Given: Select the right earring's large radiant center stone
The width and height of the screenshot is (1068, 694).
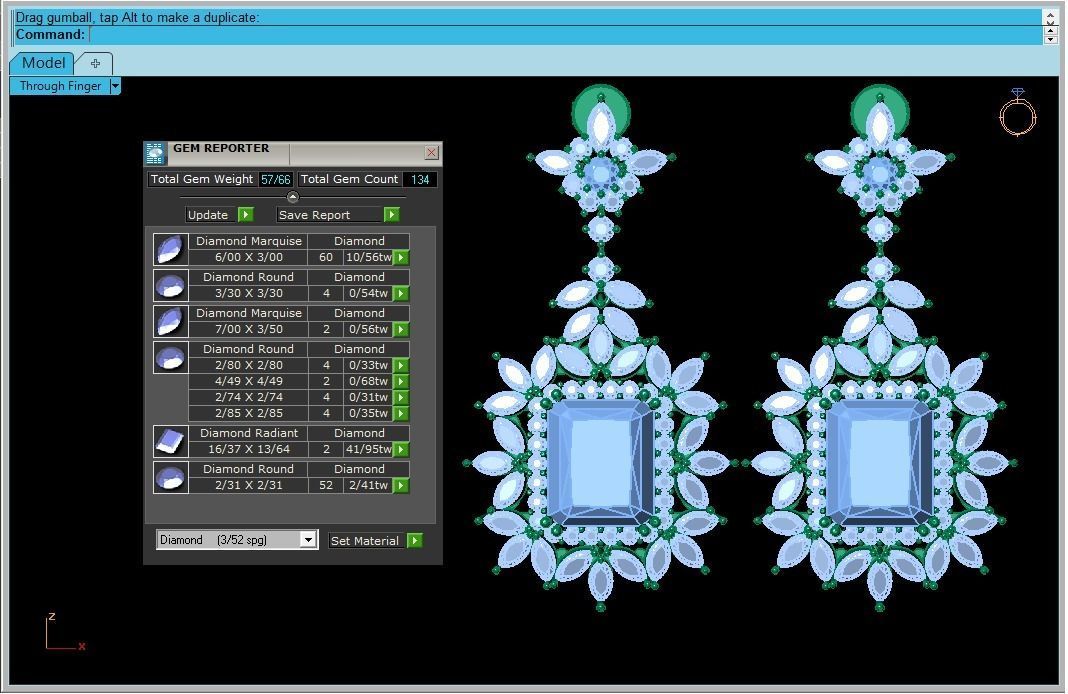Looking at the screenshot, I should [x=879, y=462].
